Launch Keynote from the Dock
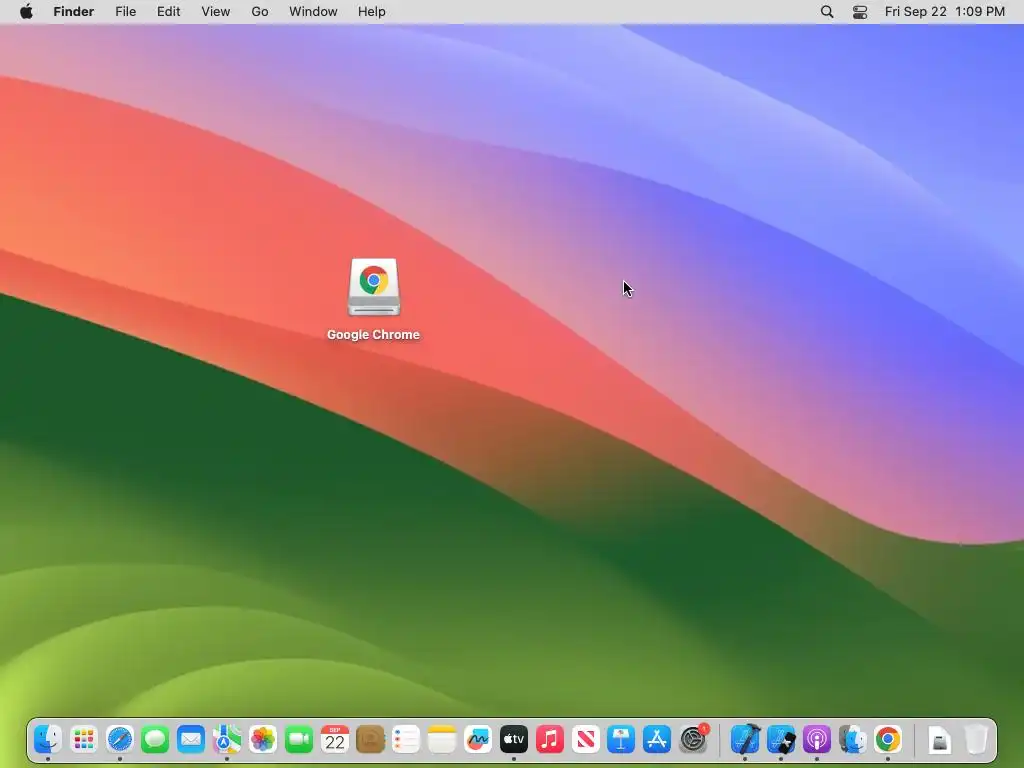Image resolution: width=1024 pixels, height=768 pixels. click(x=621, y=739)
